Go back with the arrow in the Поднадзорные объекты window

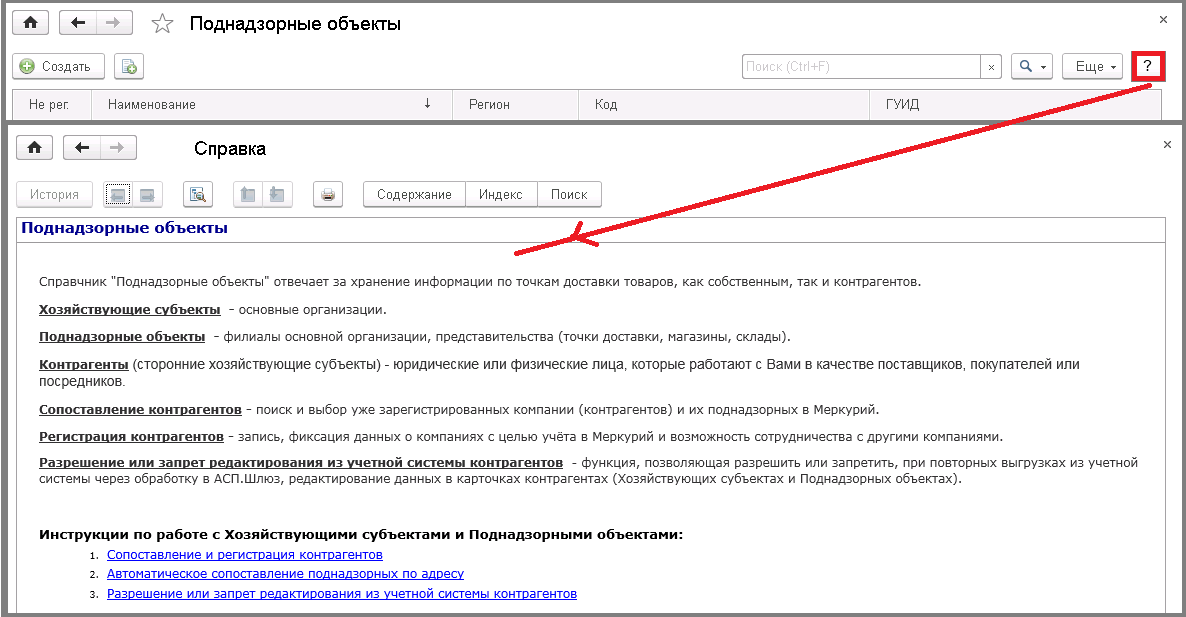coord(77,23)
